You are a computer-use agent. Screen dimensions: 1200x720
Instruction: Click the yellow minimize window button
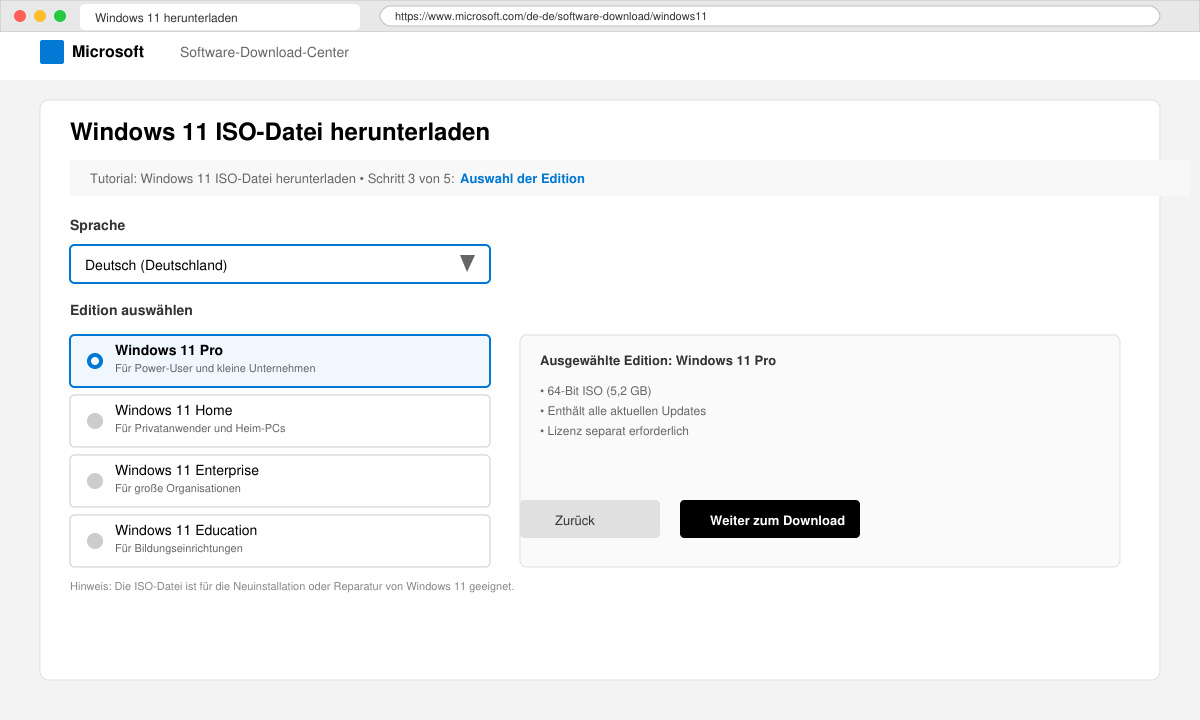pos(40,16)
